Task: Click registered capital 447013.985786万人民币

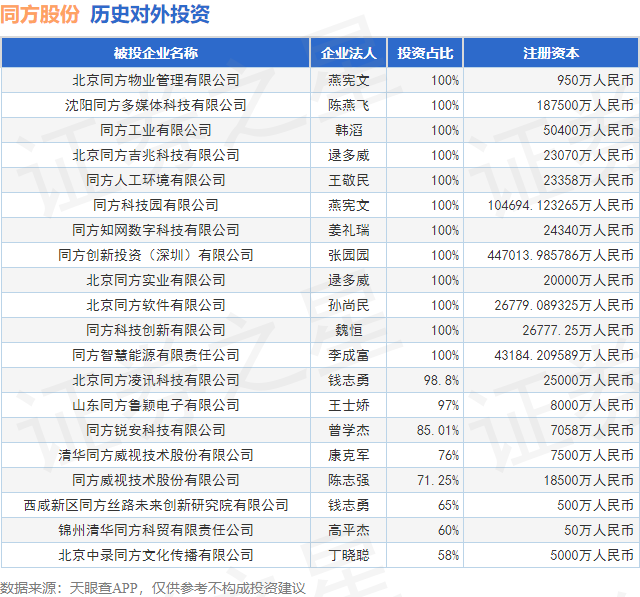Action: [x=561, y=255]
